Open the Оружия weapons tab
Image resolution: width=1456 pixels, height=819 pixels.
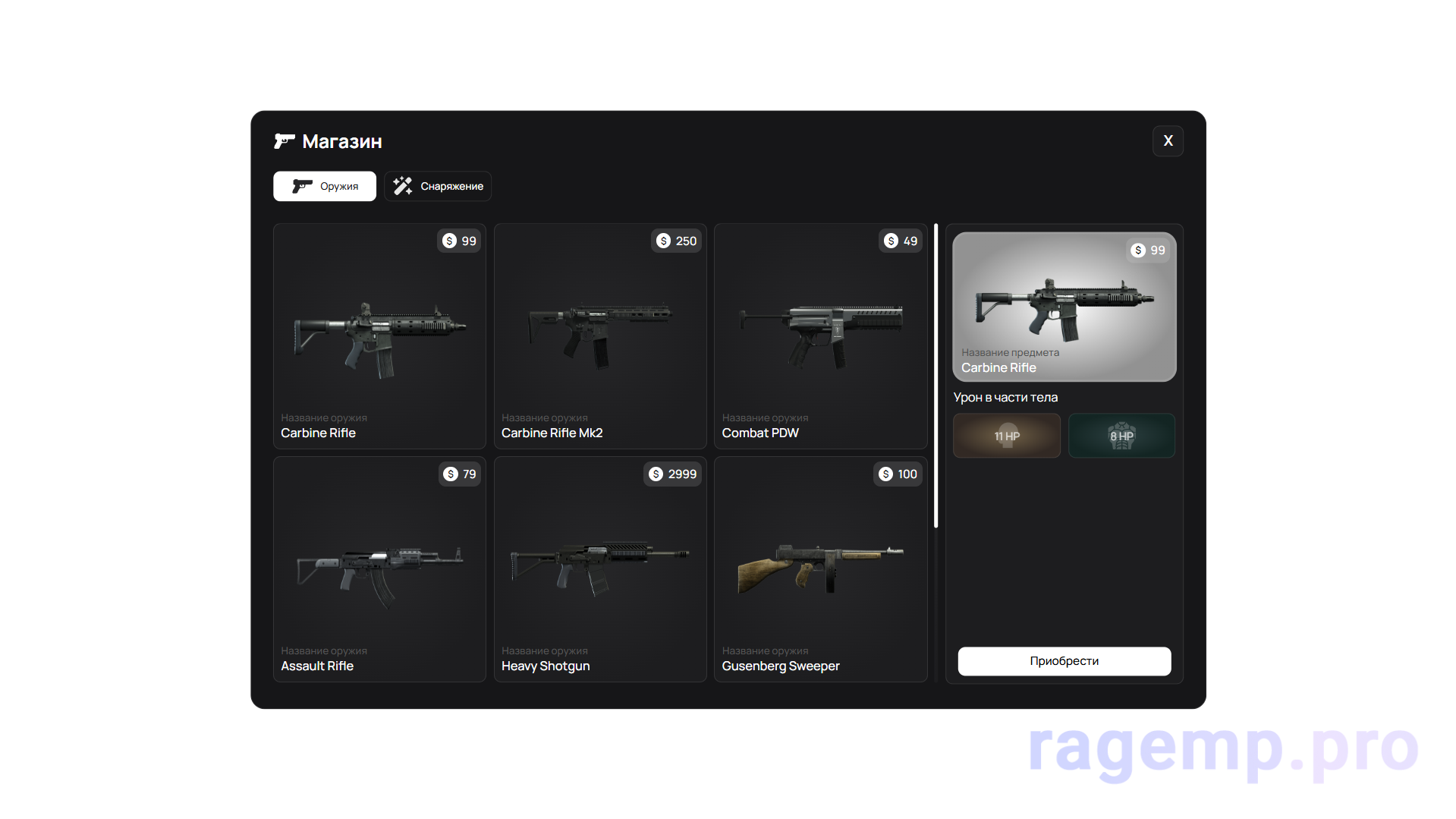[325, 186]
